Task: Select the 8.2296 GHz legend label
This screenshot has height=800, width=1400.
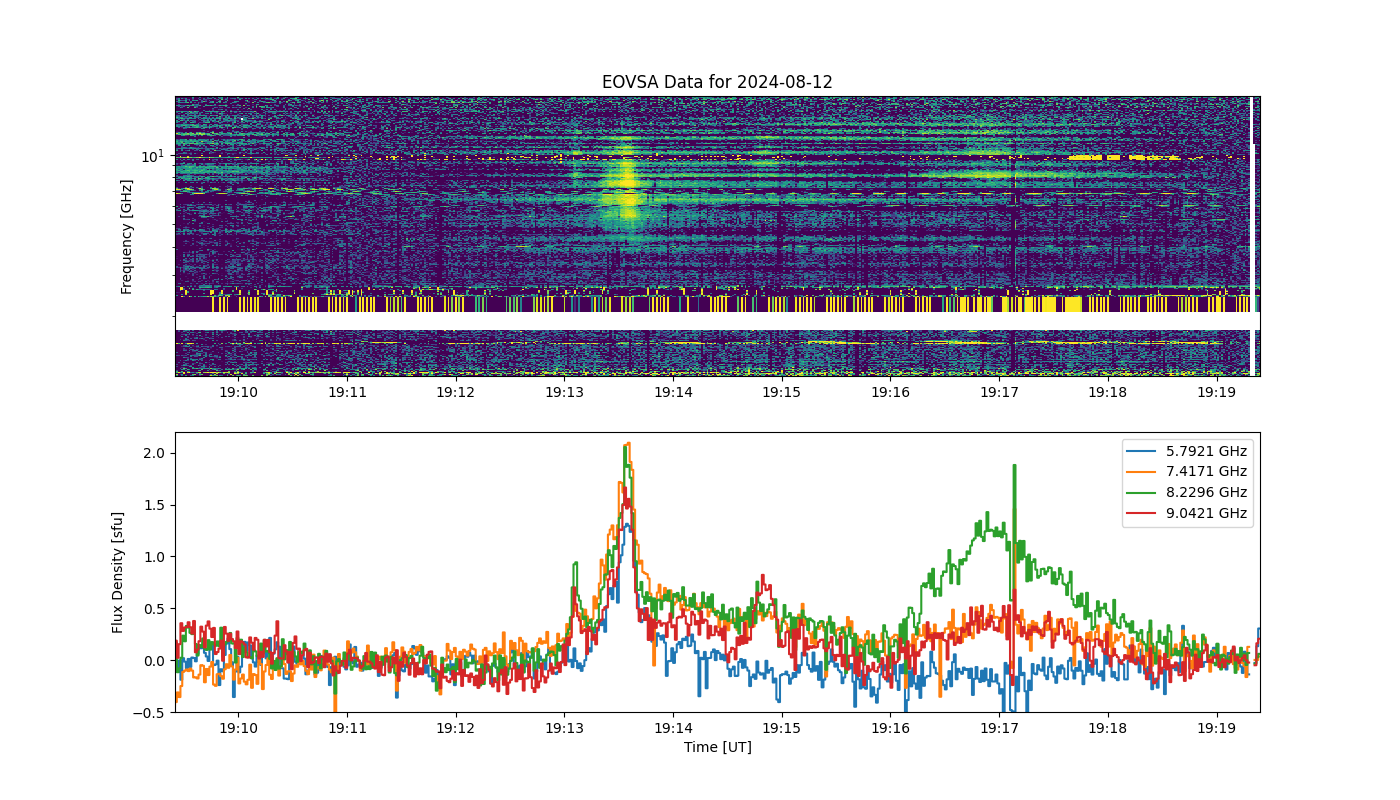Action: pos(1206,492)
